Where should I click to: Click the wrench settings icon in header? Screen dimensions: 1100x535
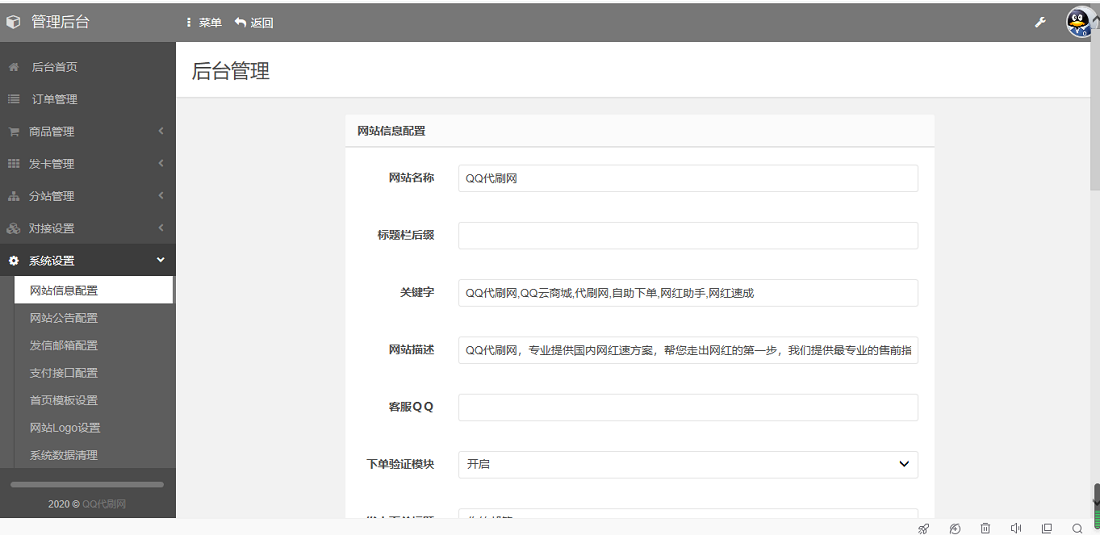point(1040,22)
